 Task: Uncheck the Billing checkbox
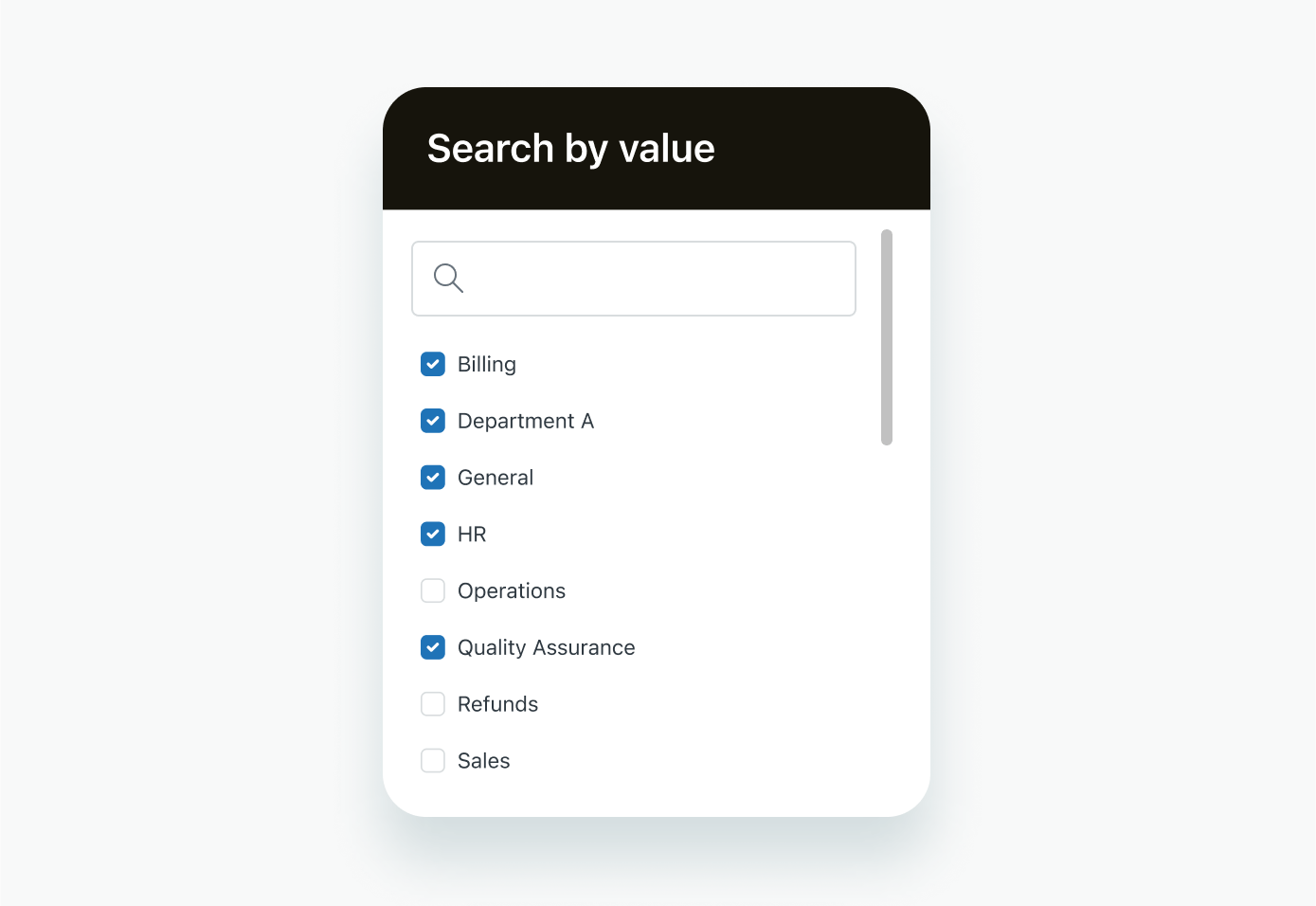coord(433,364)
